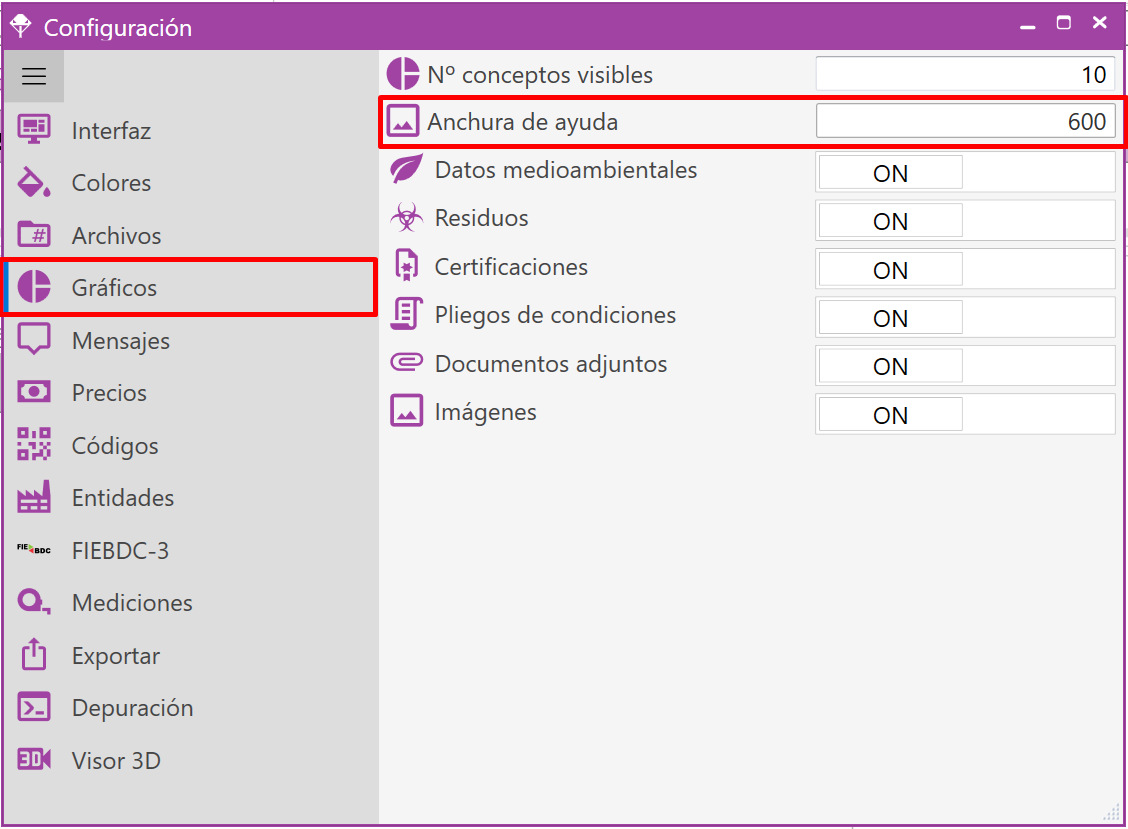Open Archivos via its folder icon
This screenshot has width=1128, height=829.
point(34,235)
